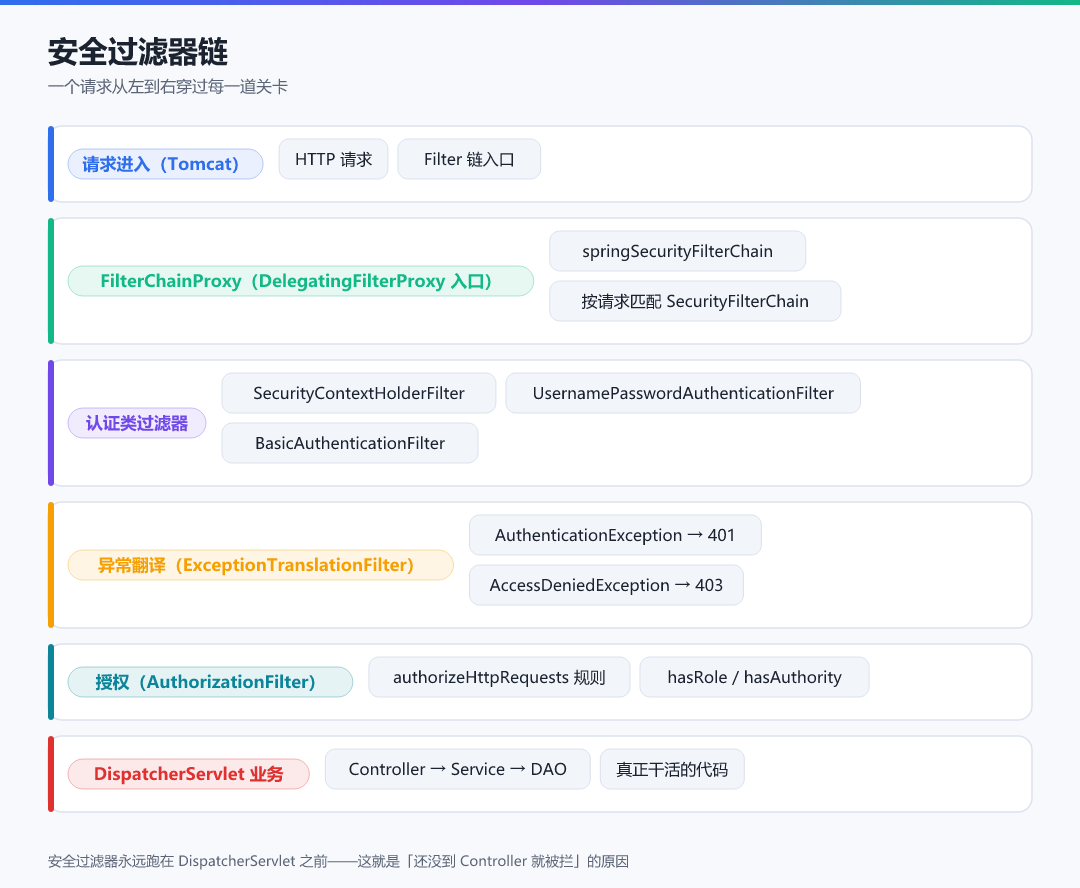
Task: Select the FilterChainProxy green label pill
Action: pyautogui.click(x=301, y=281)
